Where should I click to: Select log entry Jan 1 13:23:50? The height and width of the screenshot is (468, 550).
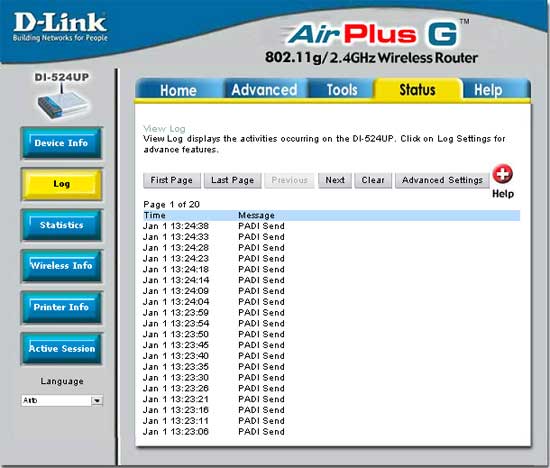tap(214, 335)
